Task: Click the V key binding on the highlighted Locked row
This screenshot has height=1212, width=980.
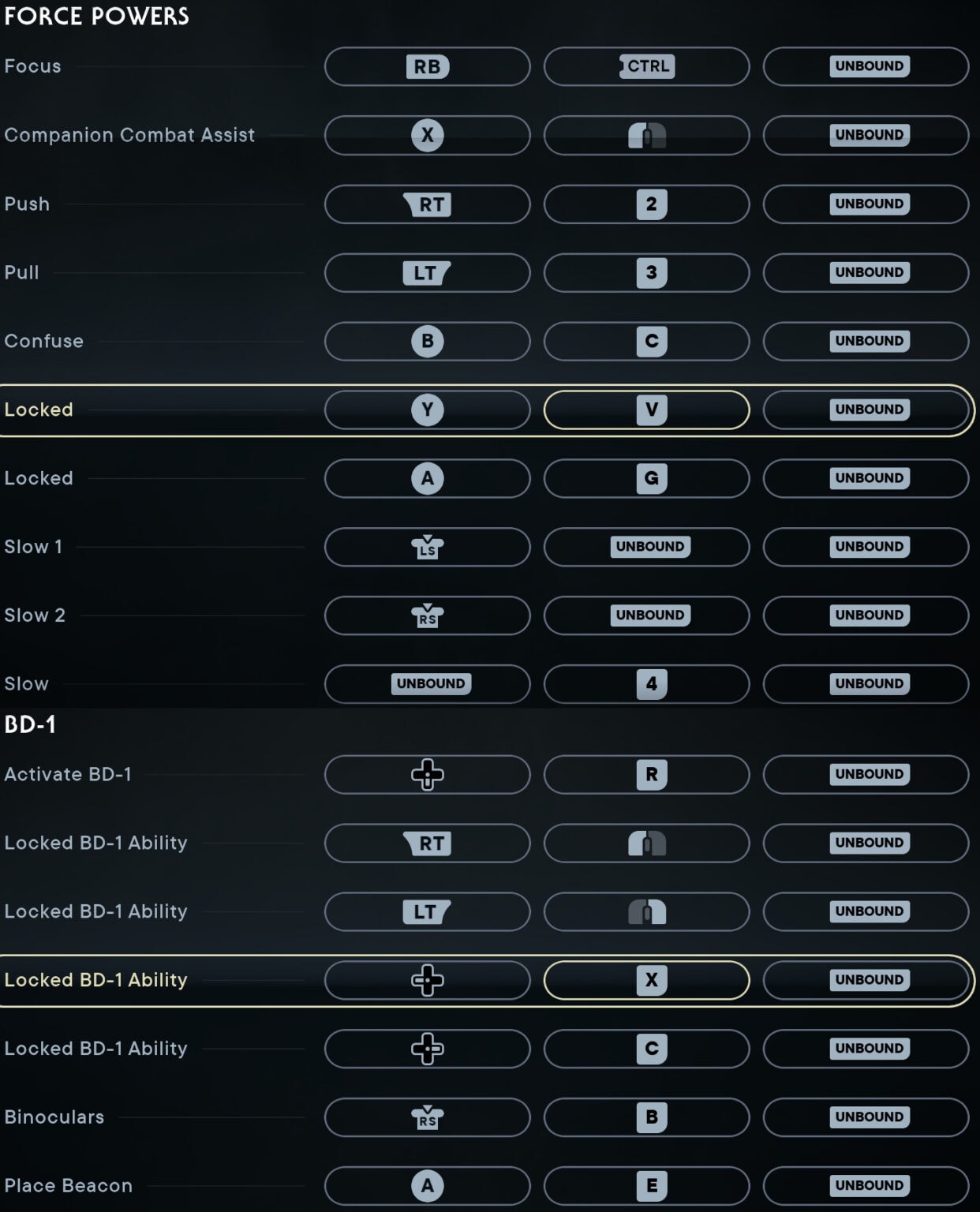Action: 646,410
